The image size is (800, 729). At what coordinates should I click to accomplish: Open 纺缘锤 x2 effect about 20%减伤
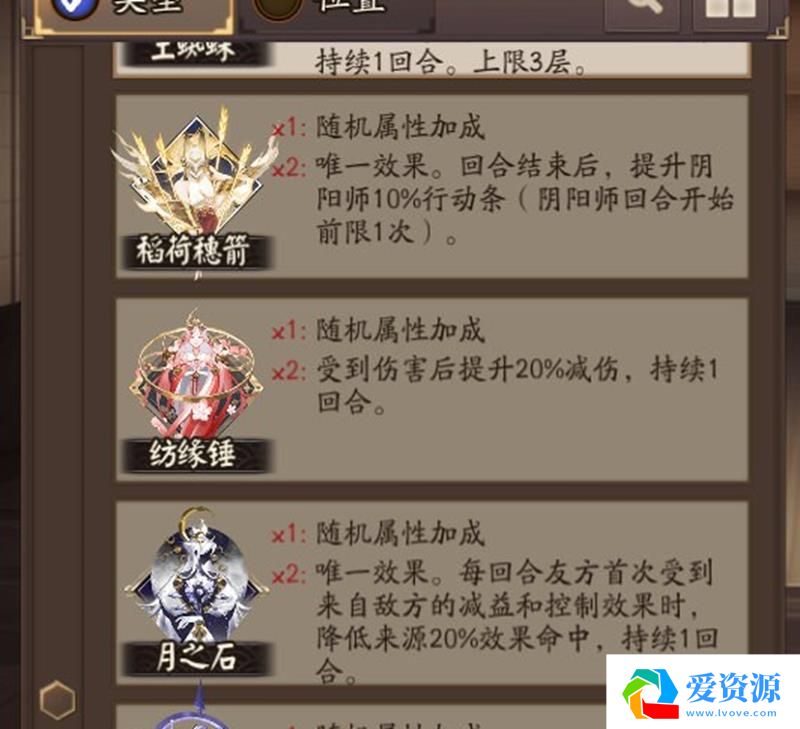(516, 385)
